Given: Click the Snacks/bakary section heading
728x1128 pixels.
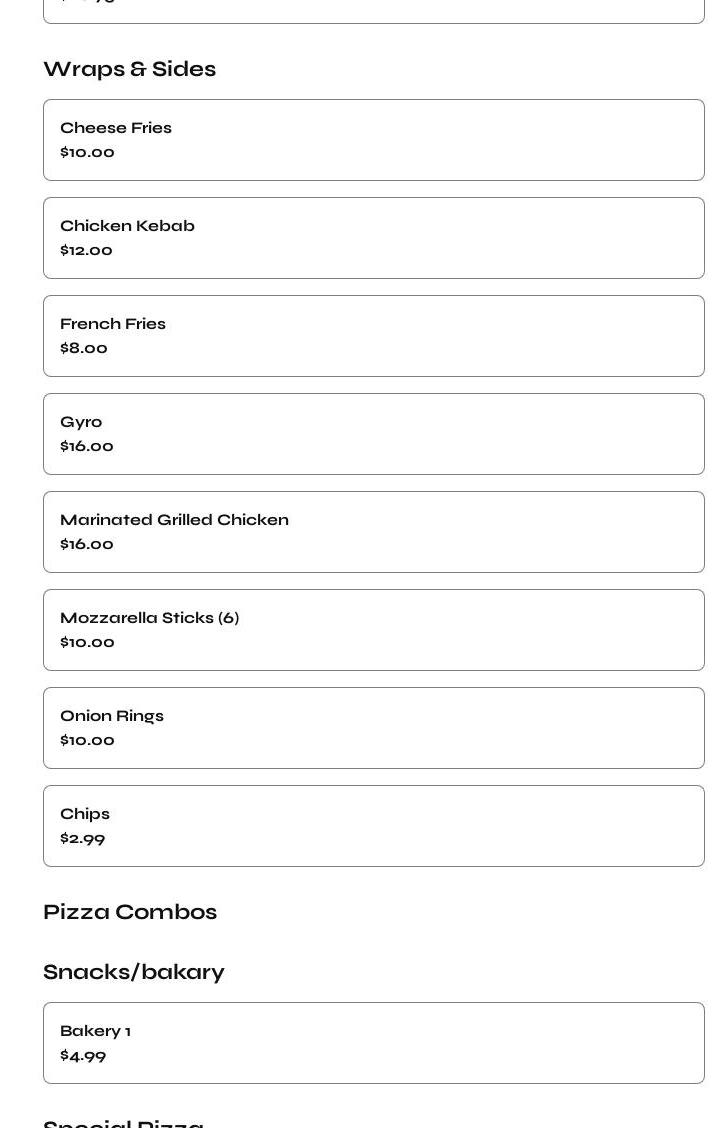Looking at the screenshot, I should pos(134,972).
